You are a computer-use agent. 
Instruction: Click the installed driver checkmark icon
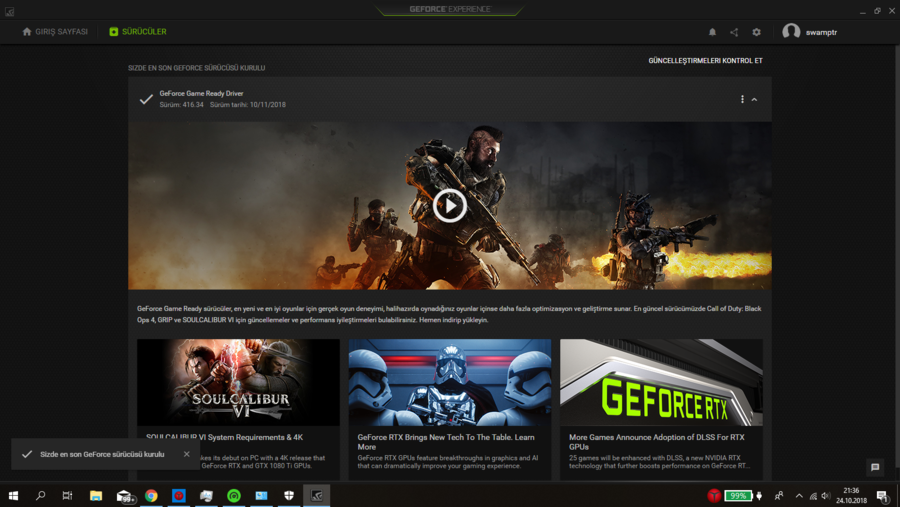click(146, 99)
